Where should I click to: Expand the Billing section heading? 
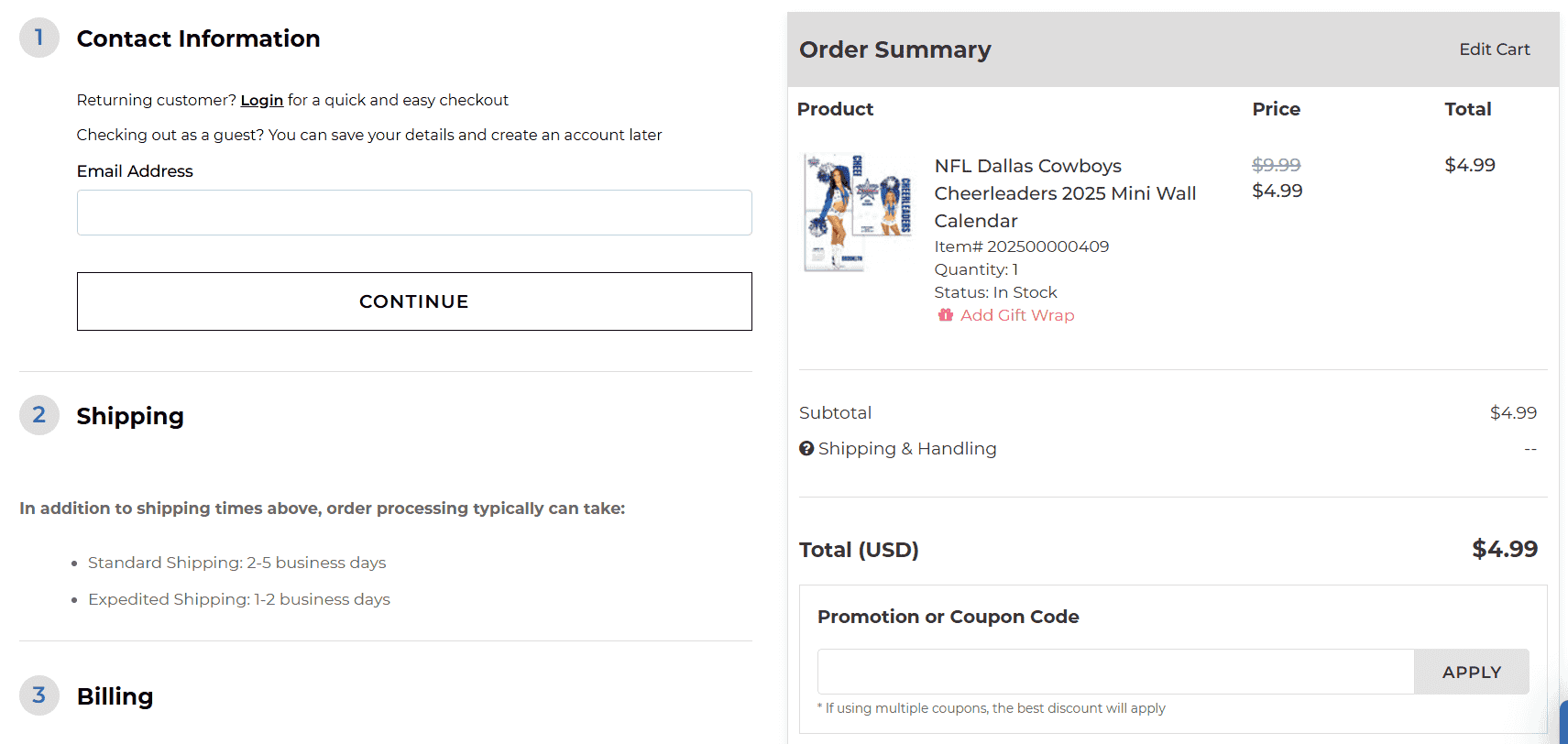115,696
